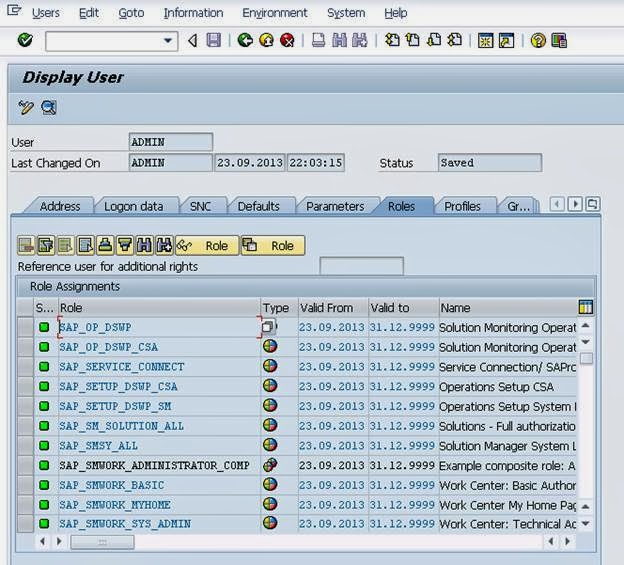Viewport: 624px width, 565px height.
Task: Click the Previous Page icon
Action: pyautogui.click(x=413, y=40)
